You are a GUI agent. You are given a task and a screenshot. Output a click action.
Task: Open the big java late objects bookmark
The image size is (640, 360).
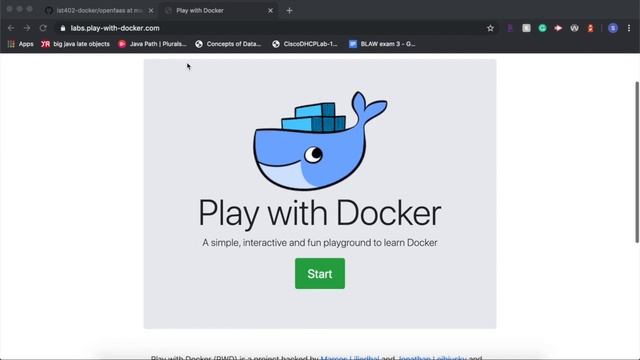[x=76, y=44]
